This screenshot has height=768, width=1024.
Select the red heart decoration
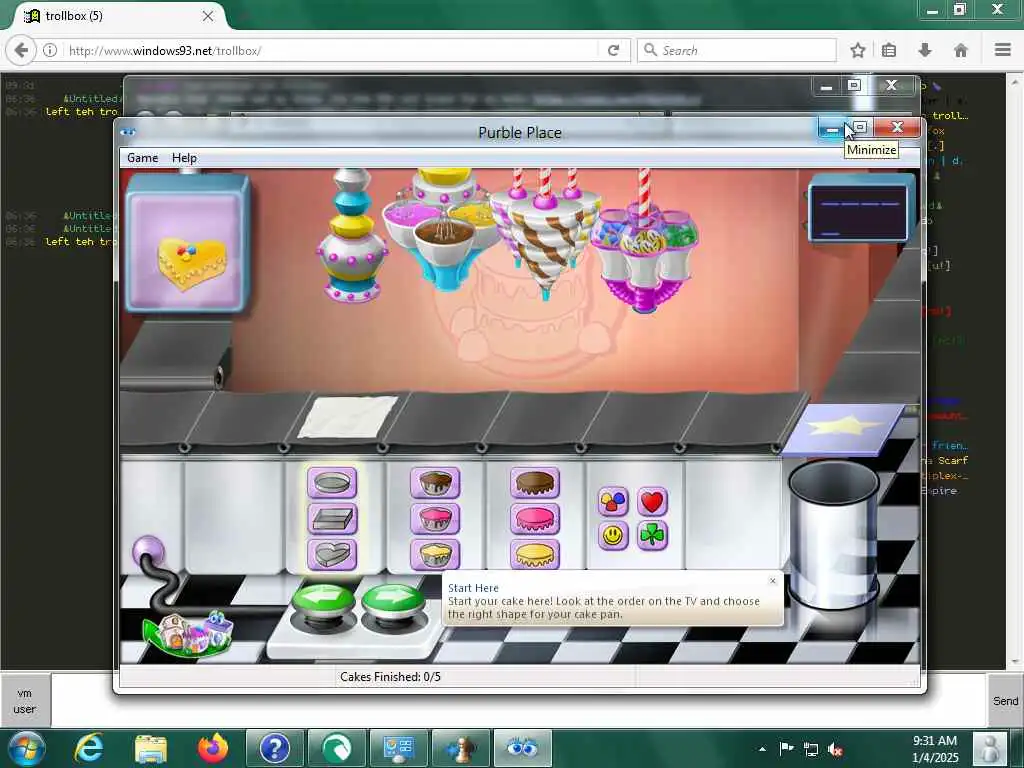652,502
